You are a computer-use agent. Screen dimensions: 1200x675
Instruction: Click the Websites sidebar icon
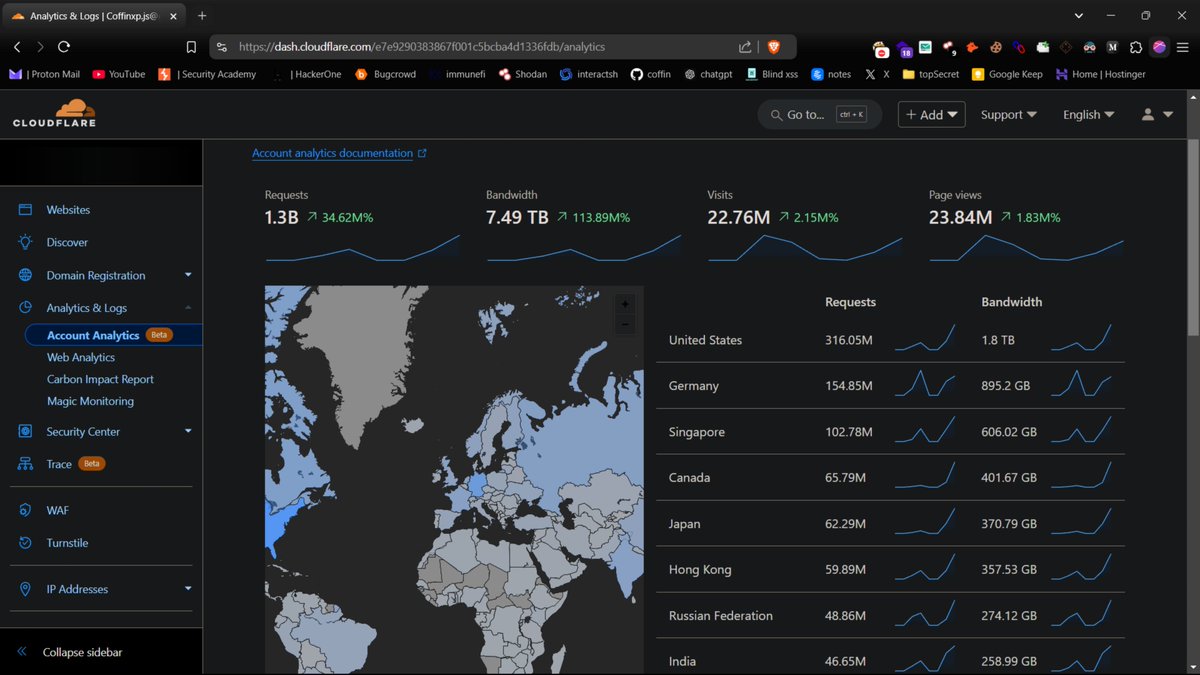click(x=25, y=210)
